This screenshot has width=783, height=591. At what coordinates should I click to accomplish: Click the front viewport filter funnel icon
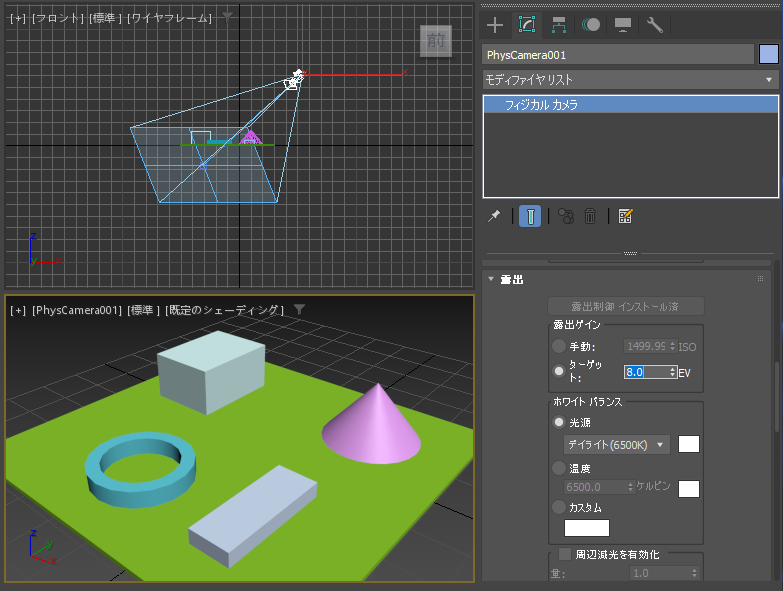tap(227, 17)
